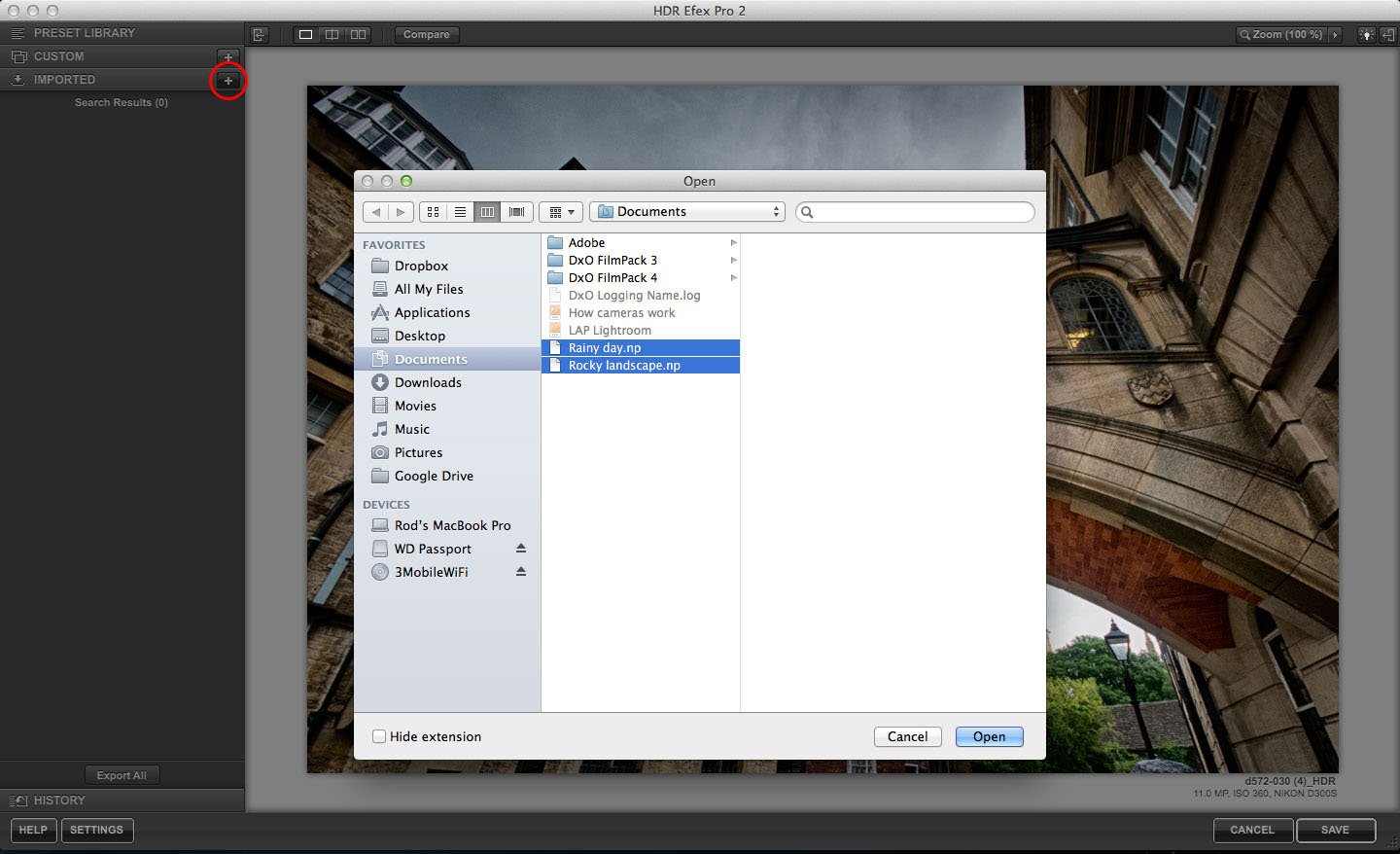
Task: Click the Export All button
Action: [122, 775]
